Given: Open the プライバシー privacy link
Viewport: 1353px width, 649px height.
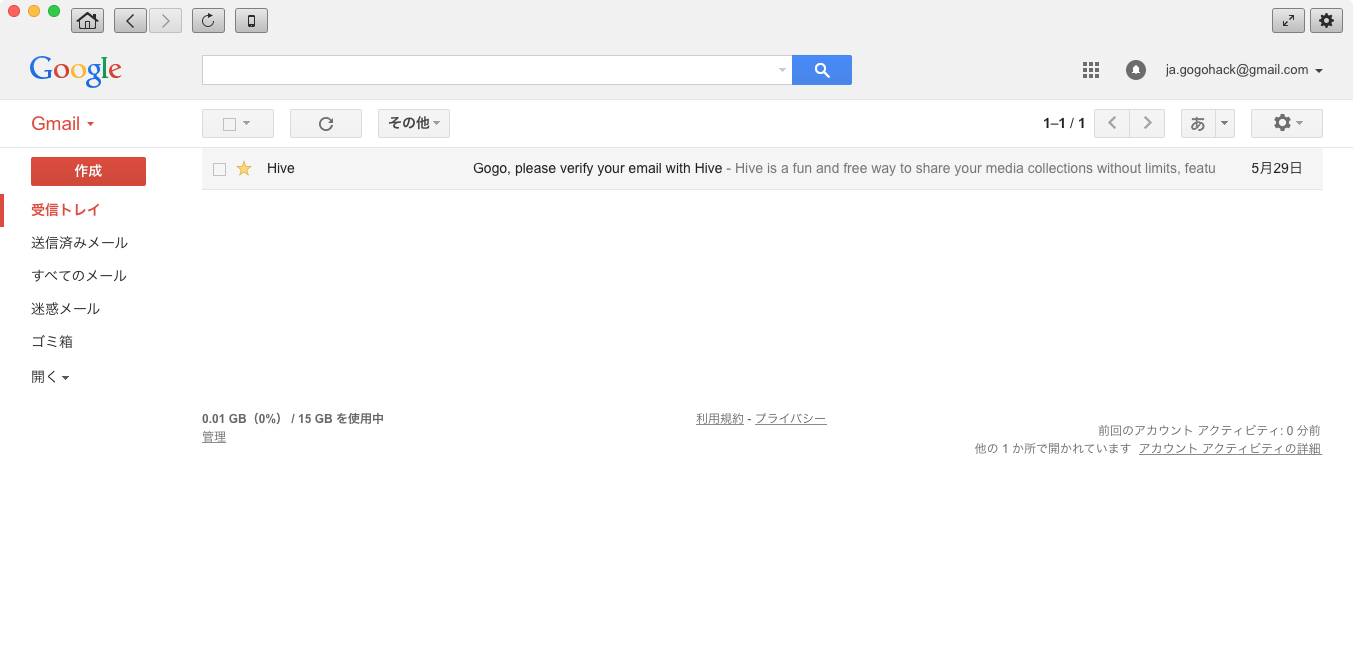Looking at the screenshot, I should pyautogui.click(x=791, y=419).
